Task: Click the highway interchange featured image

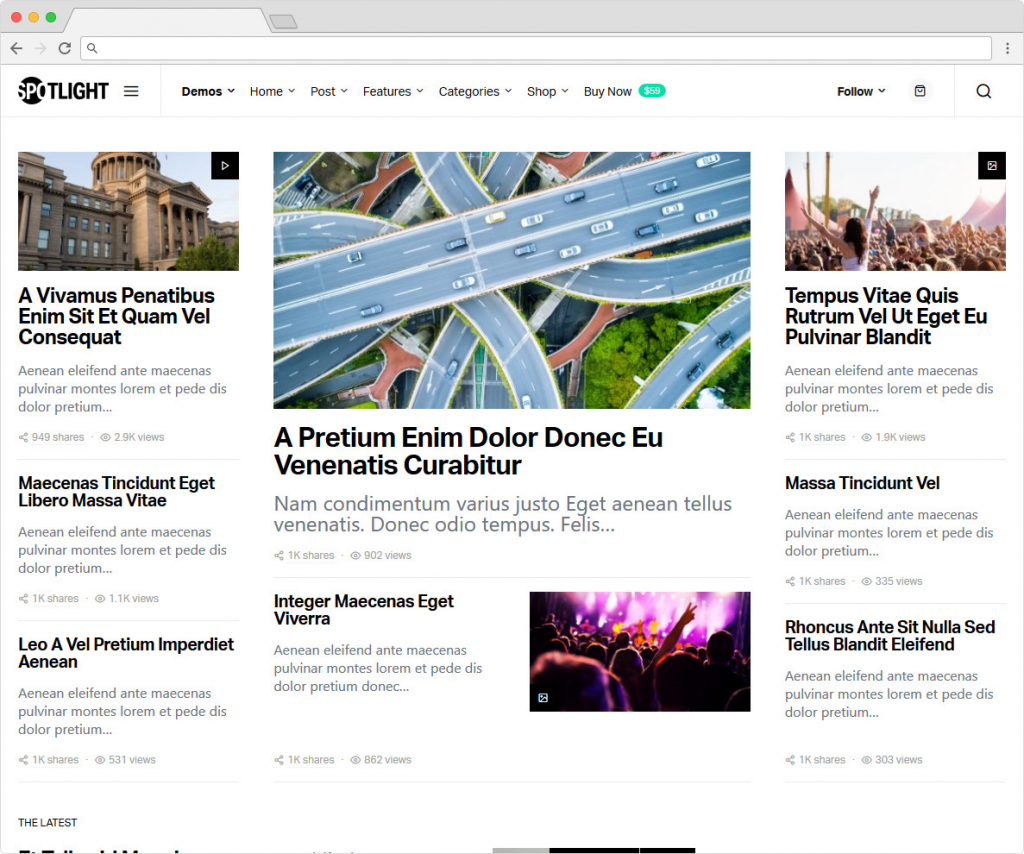Action: [x=511, y=280]
